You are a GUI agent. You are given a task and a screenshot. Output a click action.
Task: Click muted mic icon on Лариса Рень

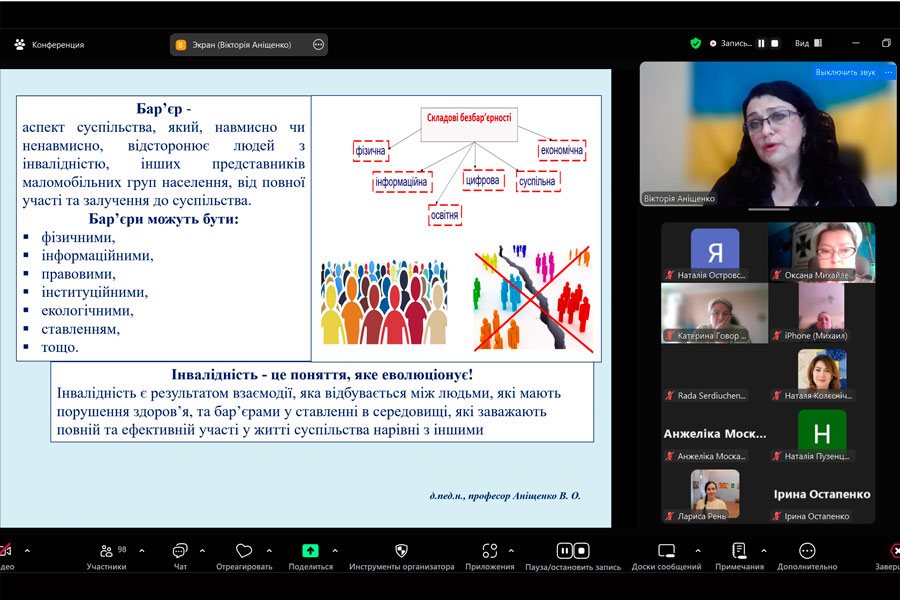670,516
